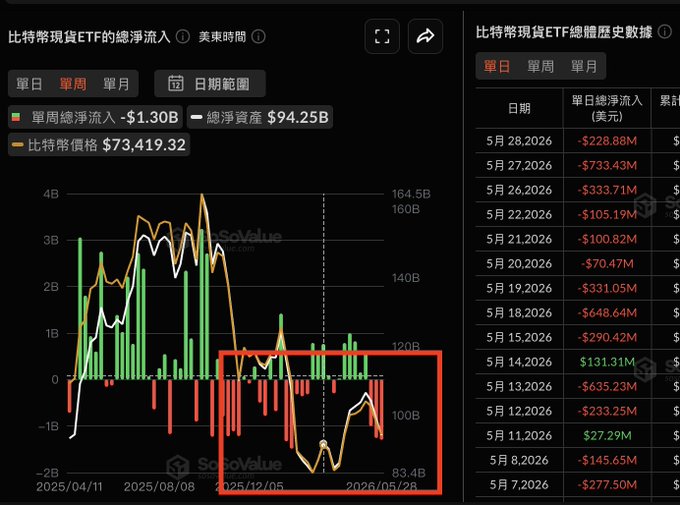Click the $73,419.32 Bitcoin price value
This screenshot has width=680, height=505.
(144, 144)
